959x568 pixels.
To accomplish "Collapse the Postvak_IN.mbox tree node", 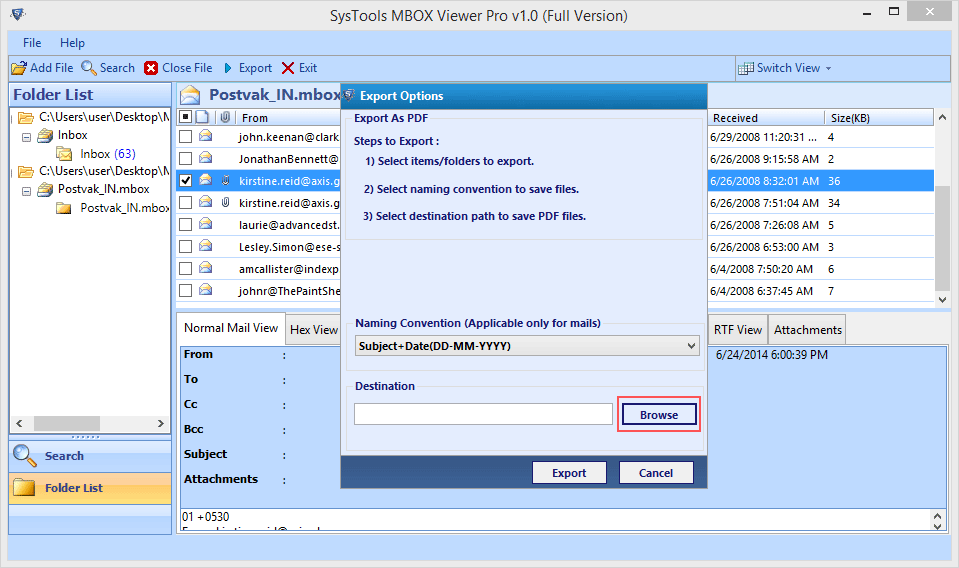I will [x=26, y=191].
